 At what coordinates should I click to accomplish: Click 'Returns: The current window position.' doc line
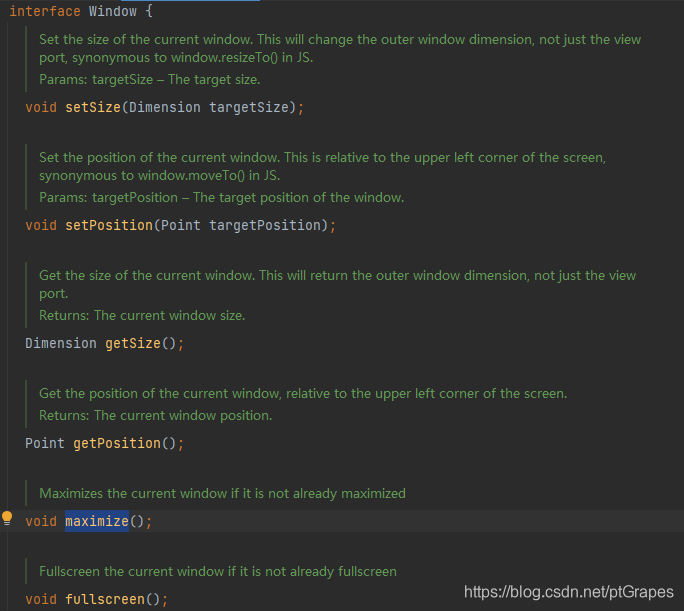click(x=156, y=415)
